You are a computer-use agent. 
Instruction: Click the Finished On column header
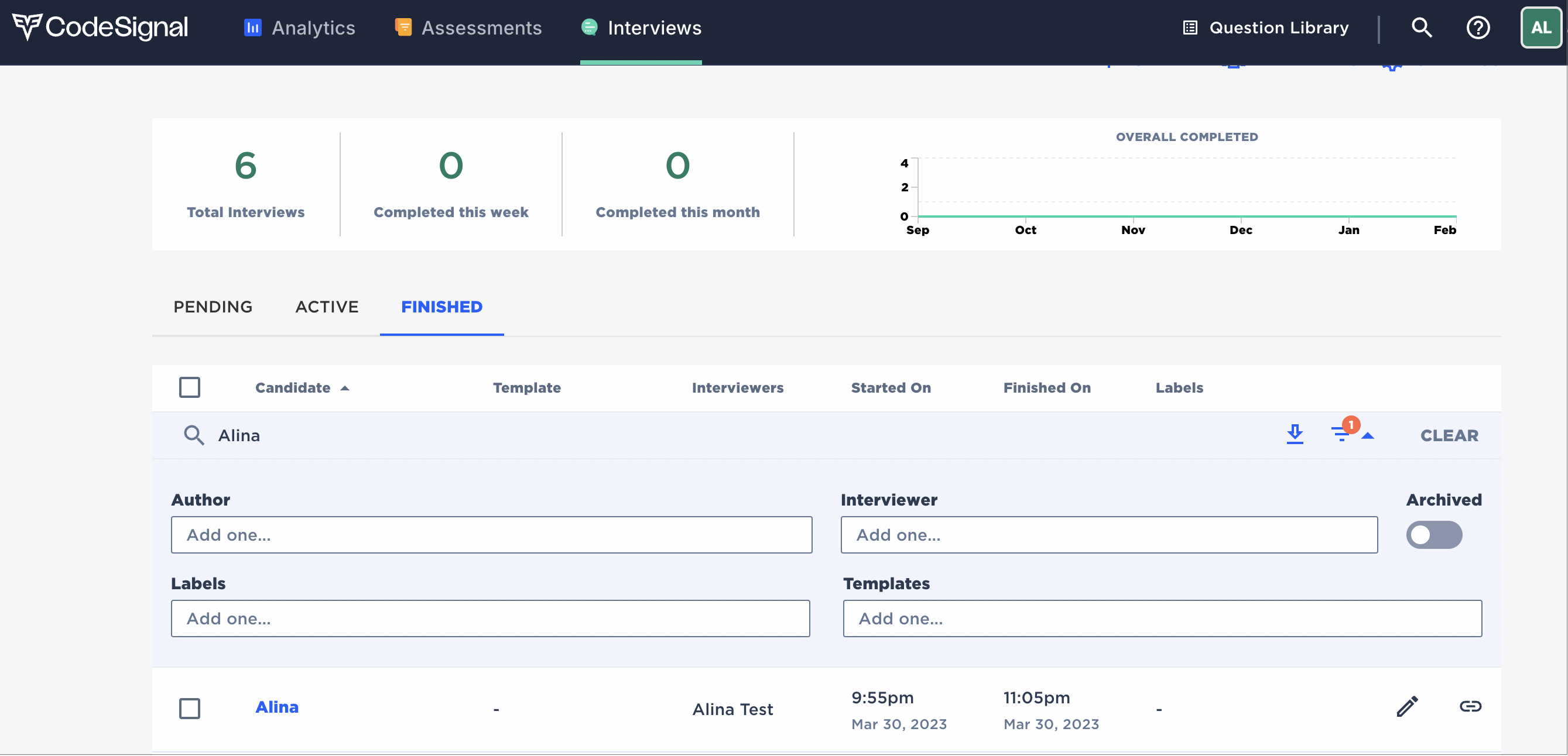point(1047,387)
